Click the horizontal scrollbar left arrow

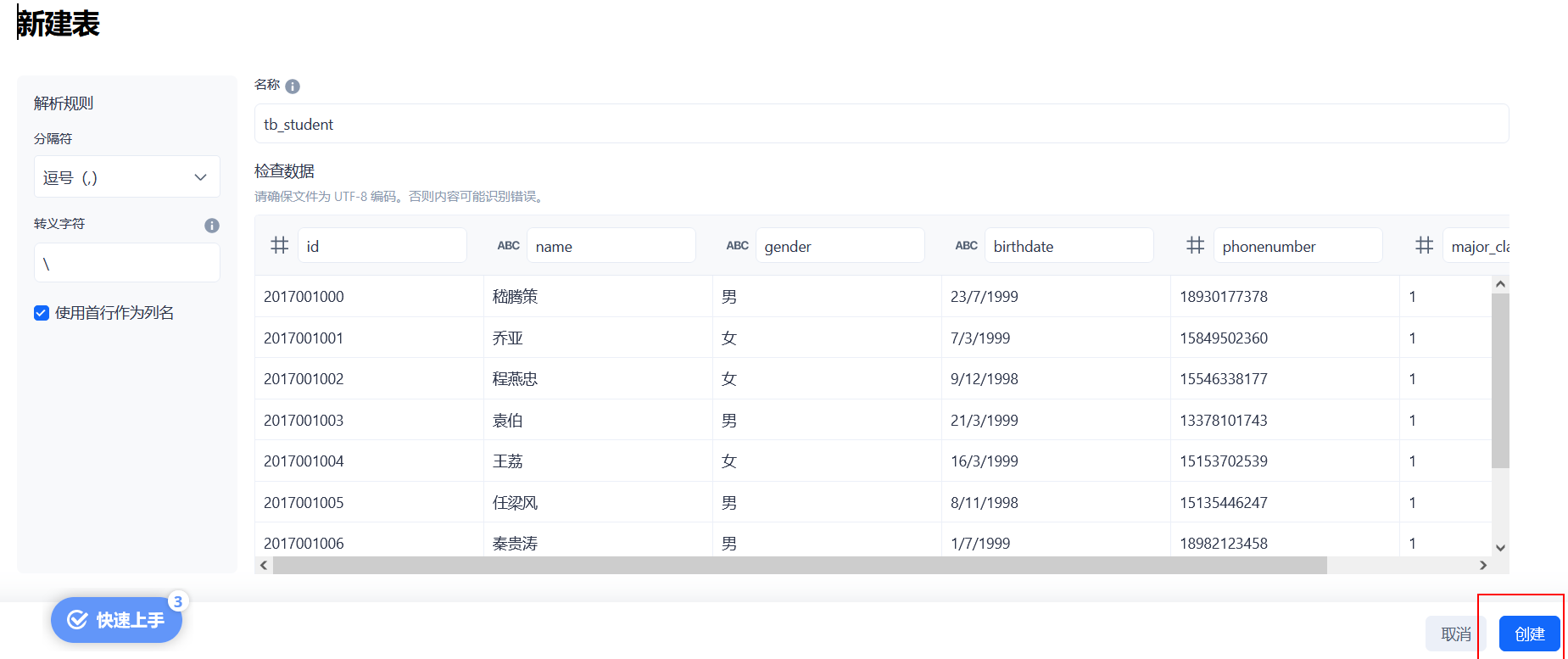click(x=264, y=565)
